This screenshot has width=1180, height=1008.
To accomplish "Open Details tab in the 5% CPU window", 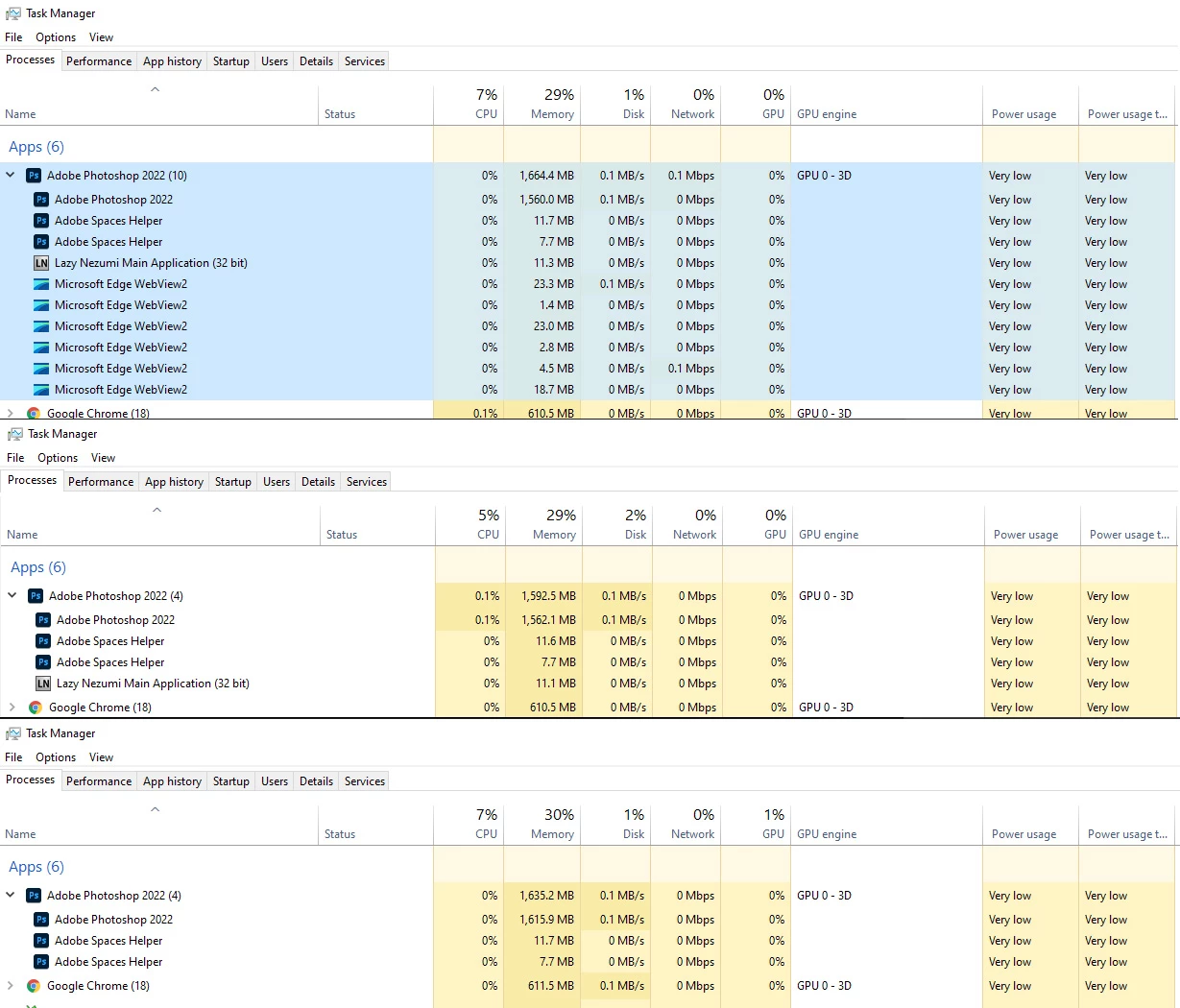I will 318,482.
